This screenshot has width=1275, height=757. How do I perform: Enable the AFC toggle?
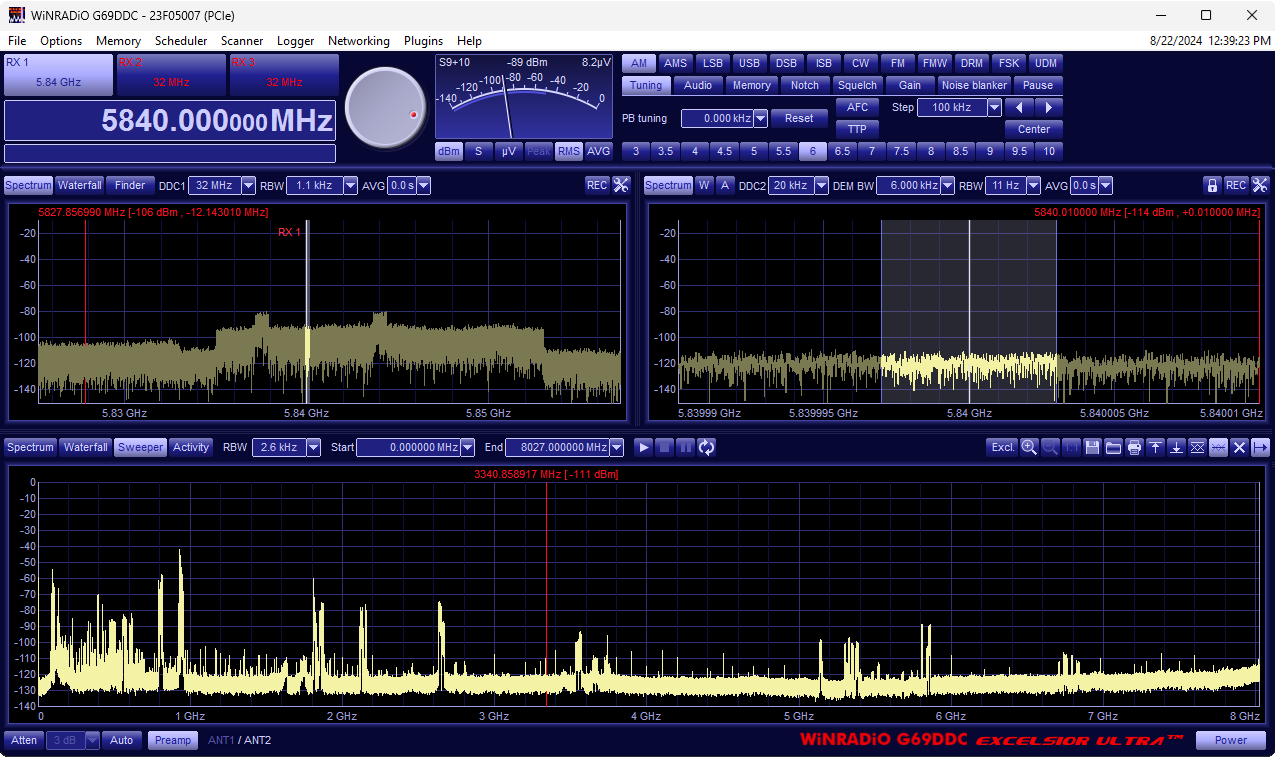point(857,107)
